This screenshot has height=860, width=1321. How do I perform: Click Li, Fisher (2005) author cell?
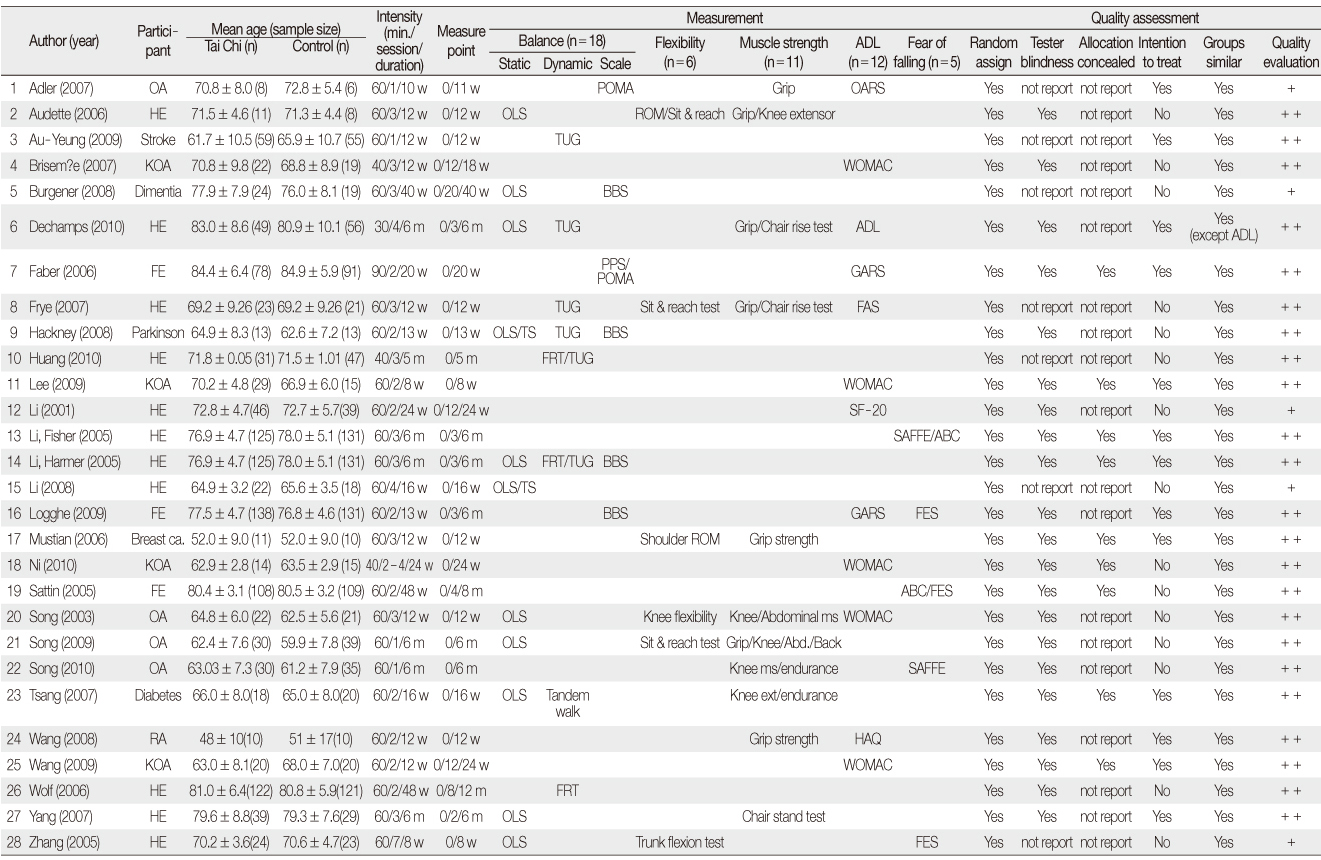click(72, 437)
